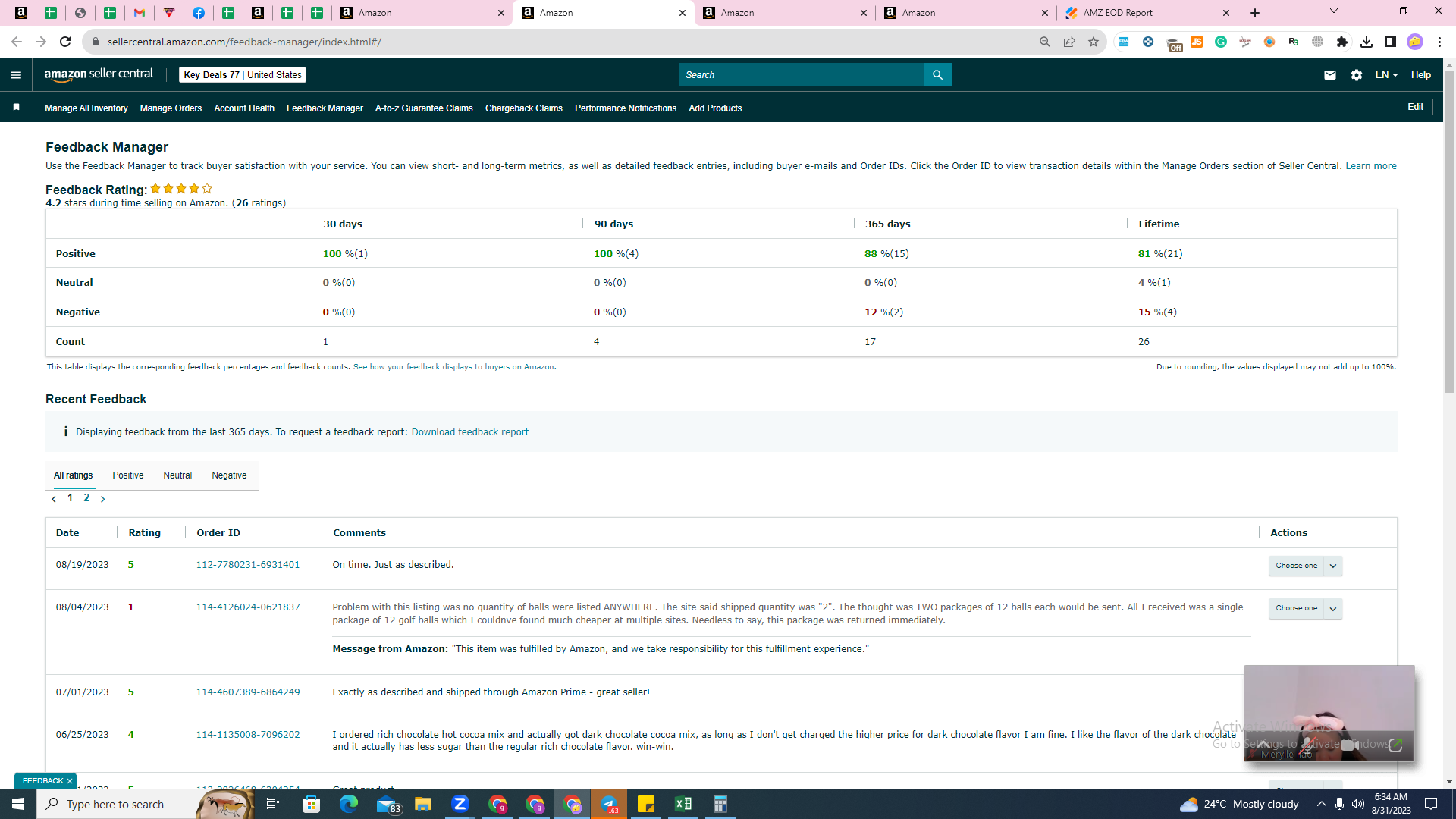Open Performance Notifications in navigation bar
Image resolution: width=1456 pixels, height=819 pixels.
(x=626, y=108)
